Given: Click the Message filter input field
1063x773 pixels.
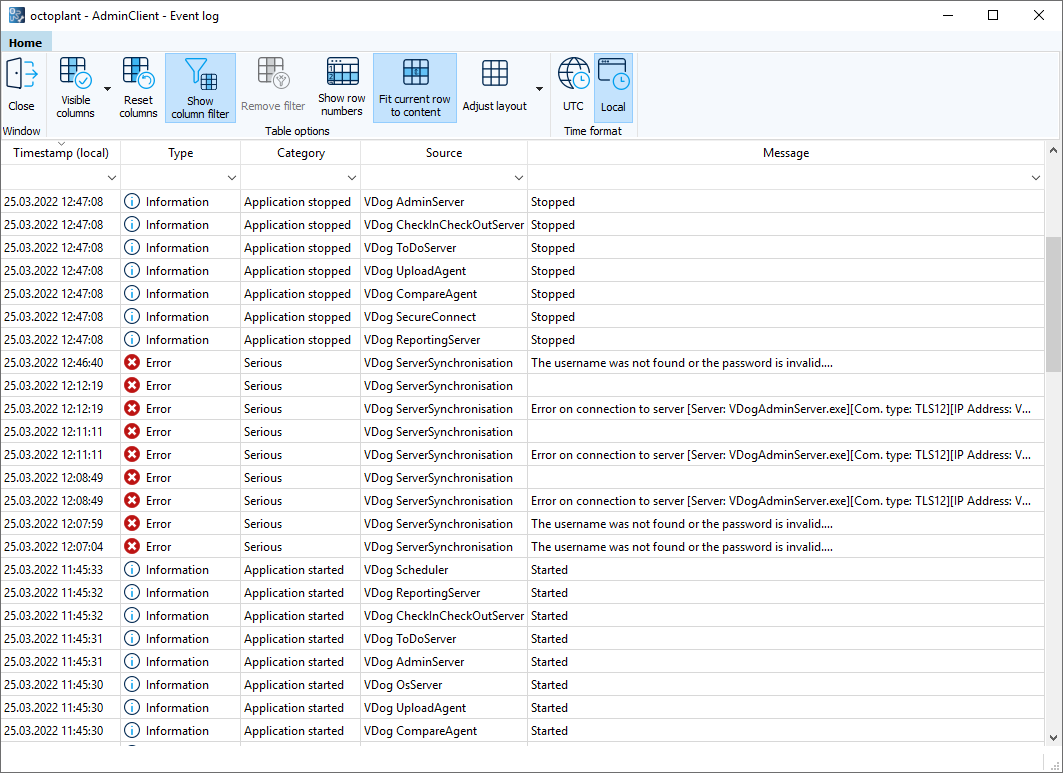Looking at the screenshot, I should [x=780, y=177].
